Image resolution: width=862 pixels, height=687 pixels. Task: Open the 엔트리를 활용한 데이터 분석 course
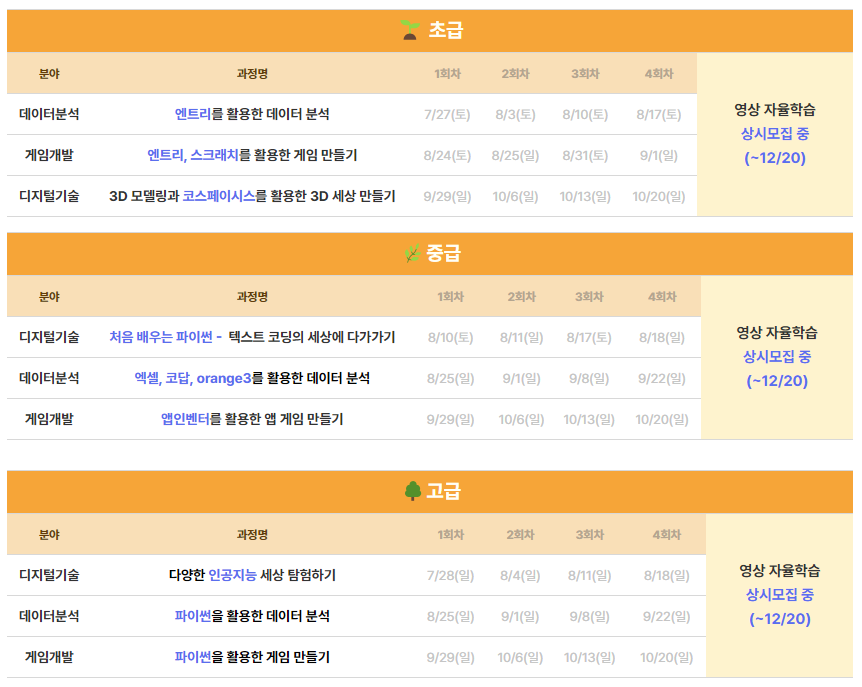[x=252, y=114]
